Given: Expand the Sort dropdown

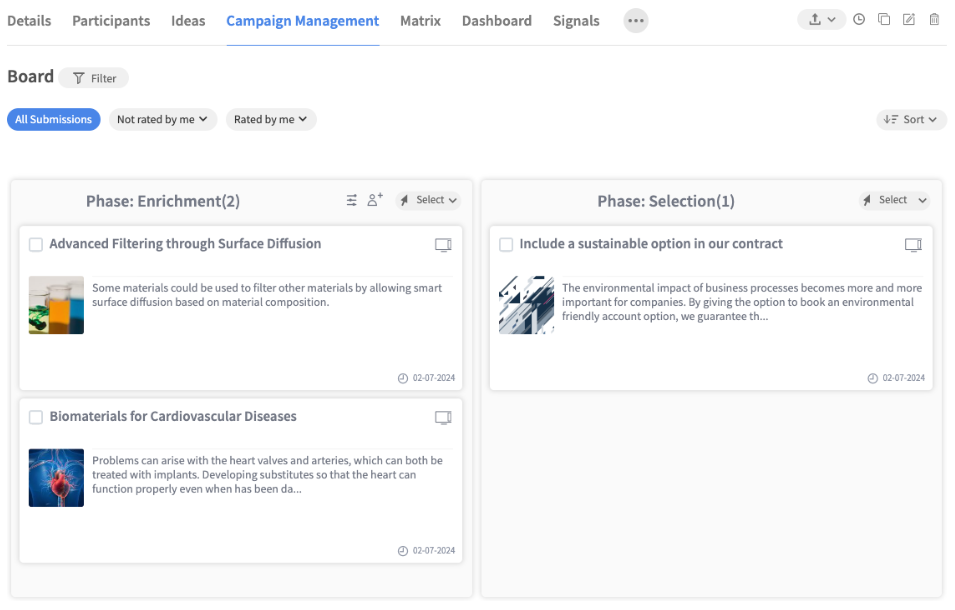Looking at the screenshot, I should pos(911,120).
